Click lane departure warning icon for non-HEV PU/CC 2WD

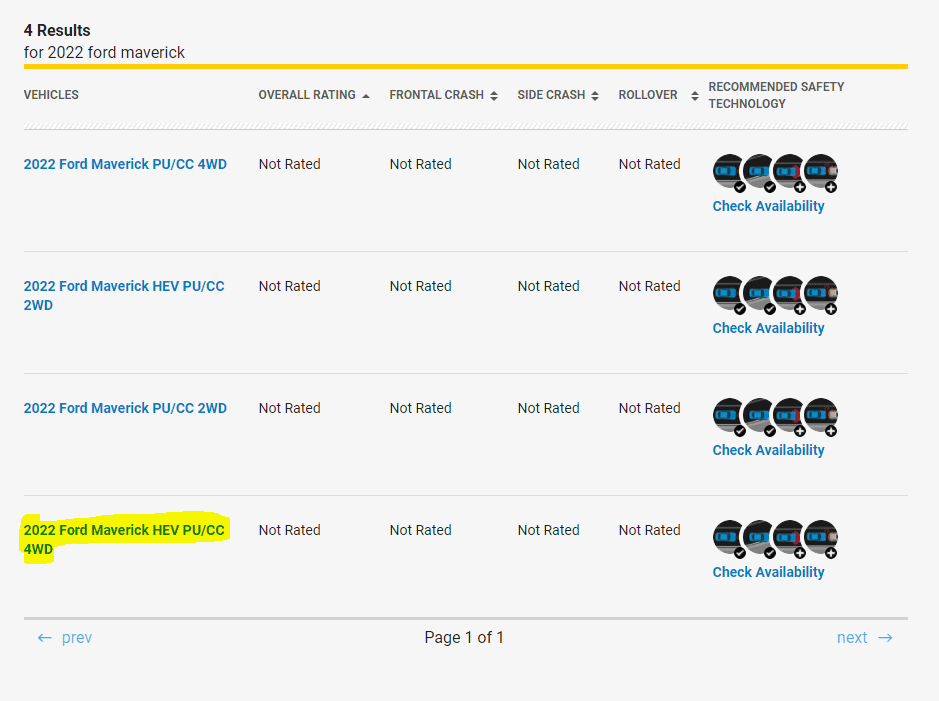point(759,417)
